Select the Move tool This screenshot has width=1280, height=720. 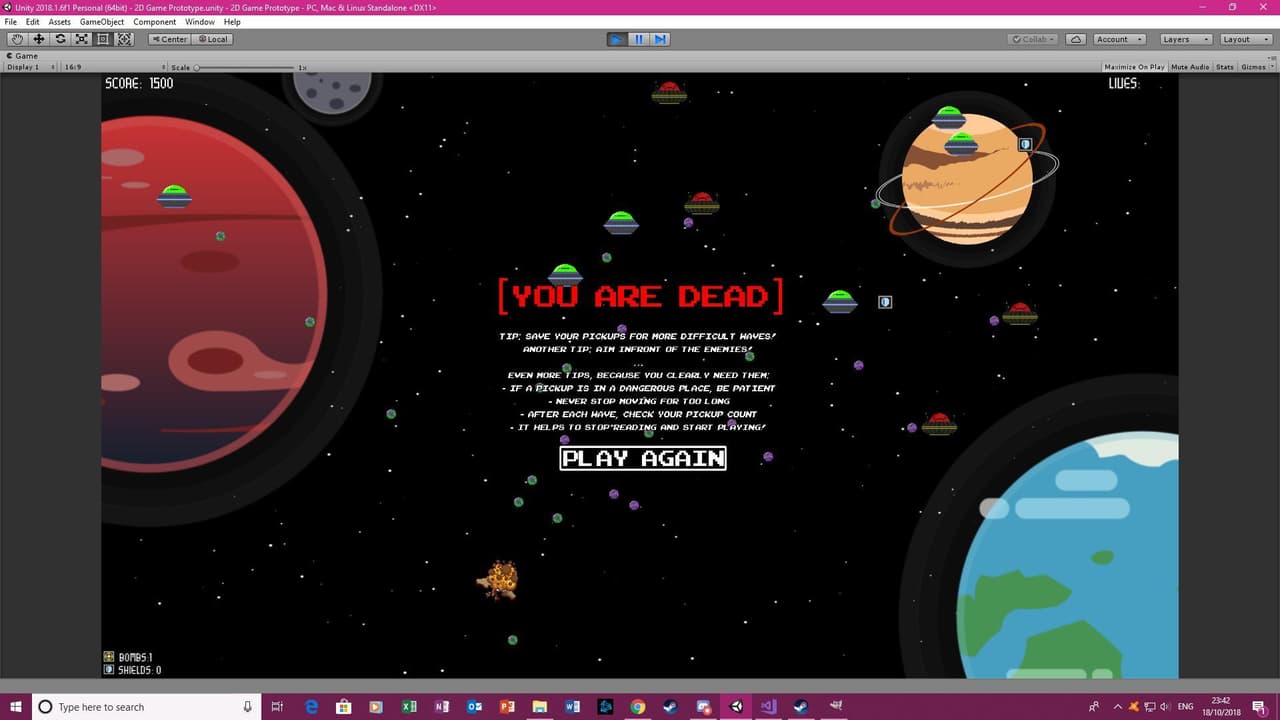39,39
